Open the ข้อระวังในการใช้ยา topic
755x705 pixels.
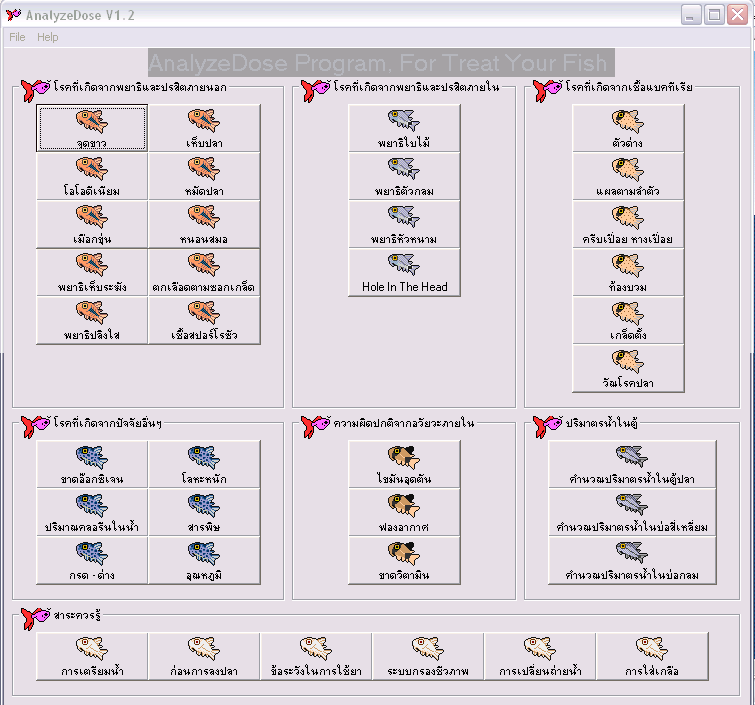click(316, 656)
